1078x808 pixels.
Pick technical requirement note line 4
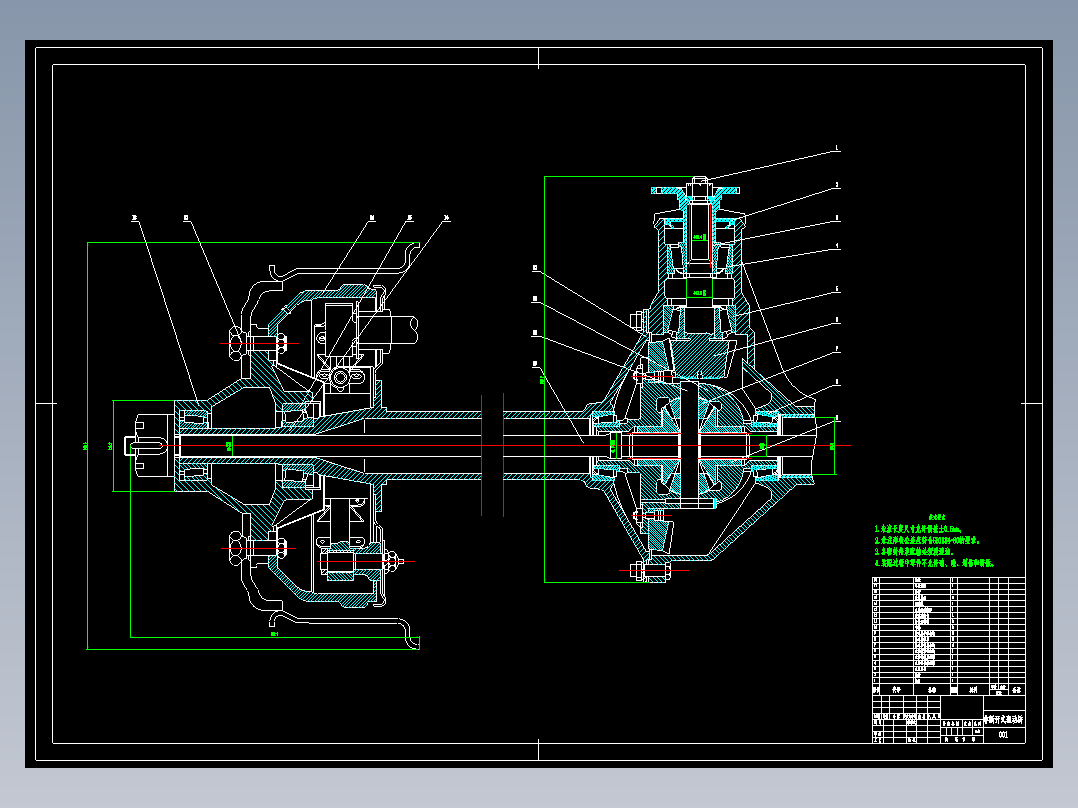coord(934,563)
